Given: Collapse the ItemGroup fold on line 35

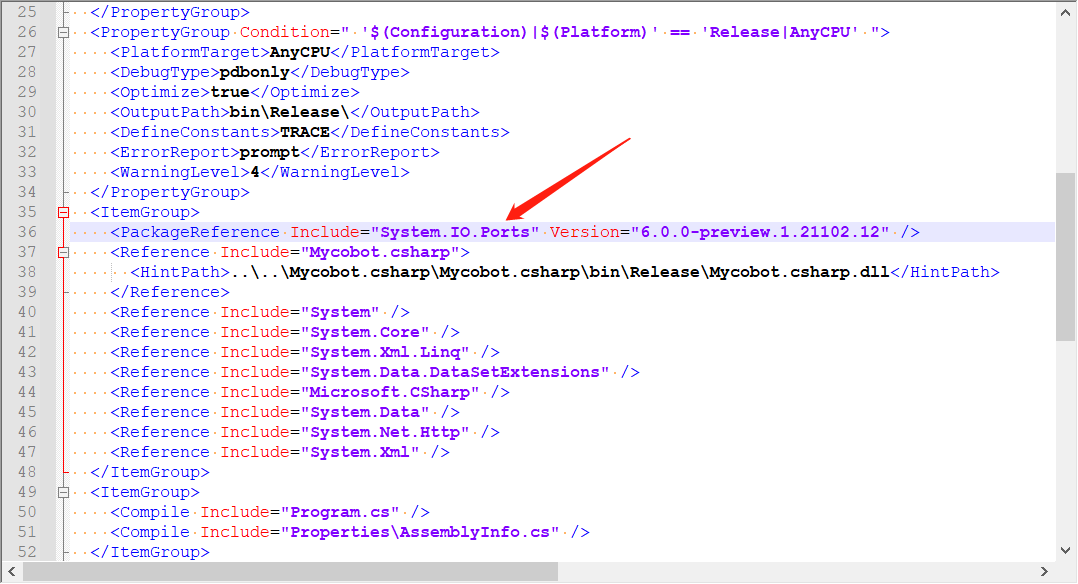Looking at the screenshot, I should point(63,213).
